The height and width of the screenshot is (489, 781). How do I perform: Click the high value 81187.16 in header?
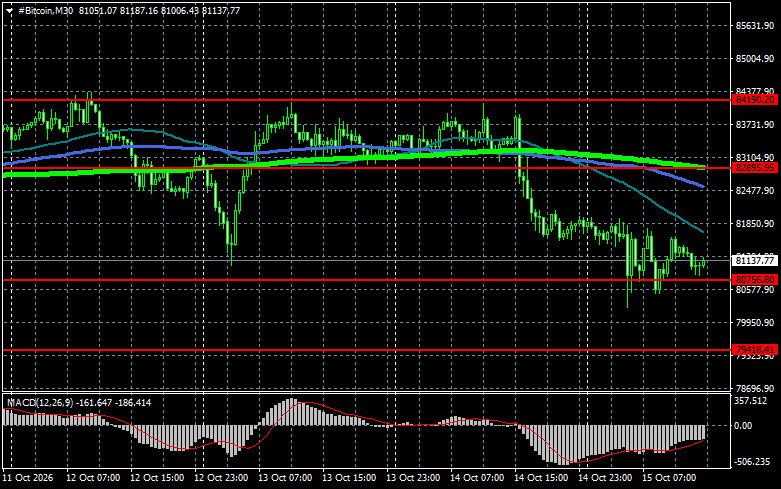pos(139,10)
